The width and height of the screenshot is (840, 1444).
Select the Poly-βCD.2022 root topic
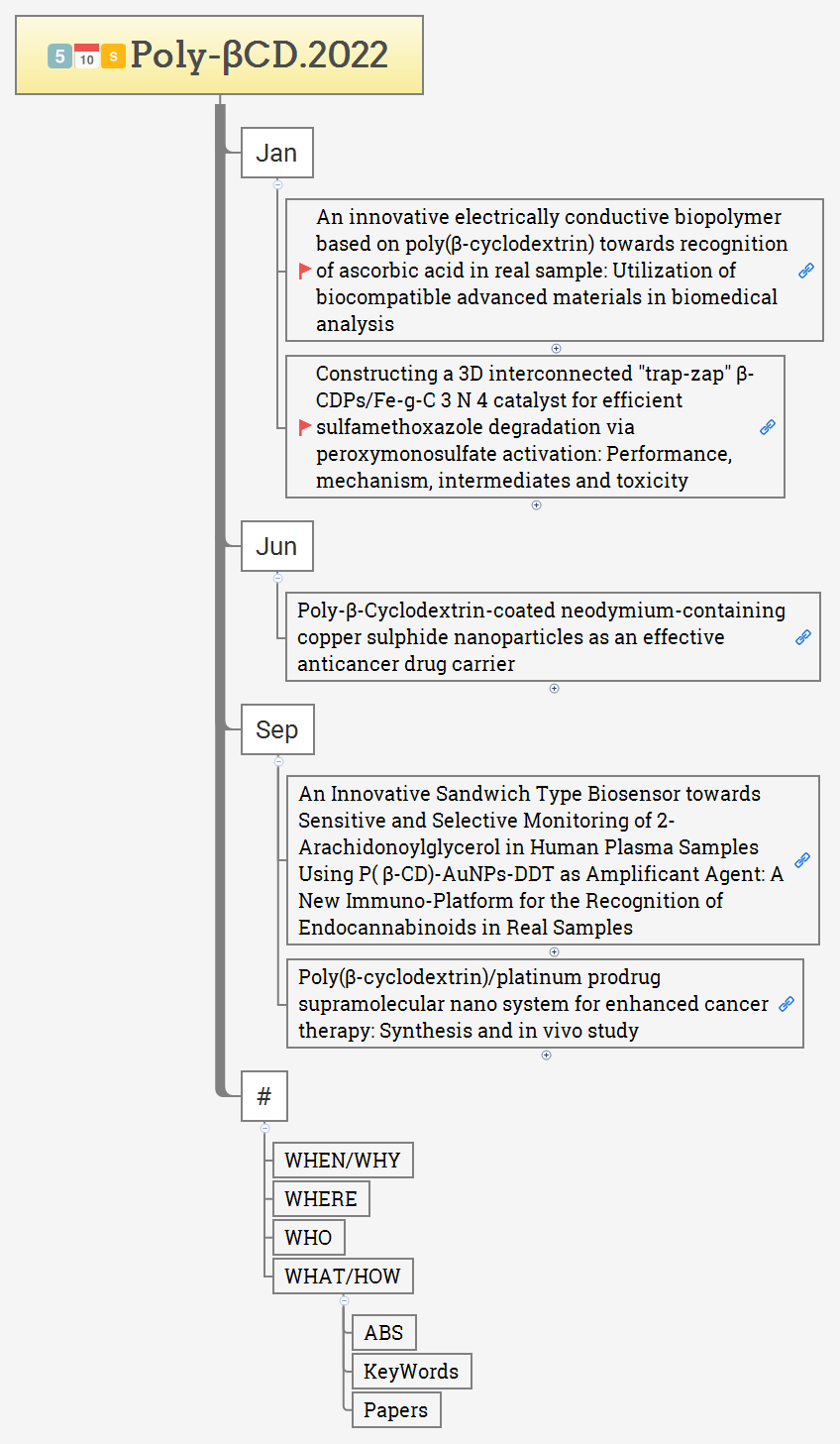point(258,56)
